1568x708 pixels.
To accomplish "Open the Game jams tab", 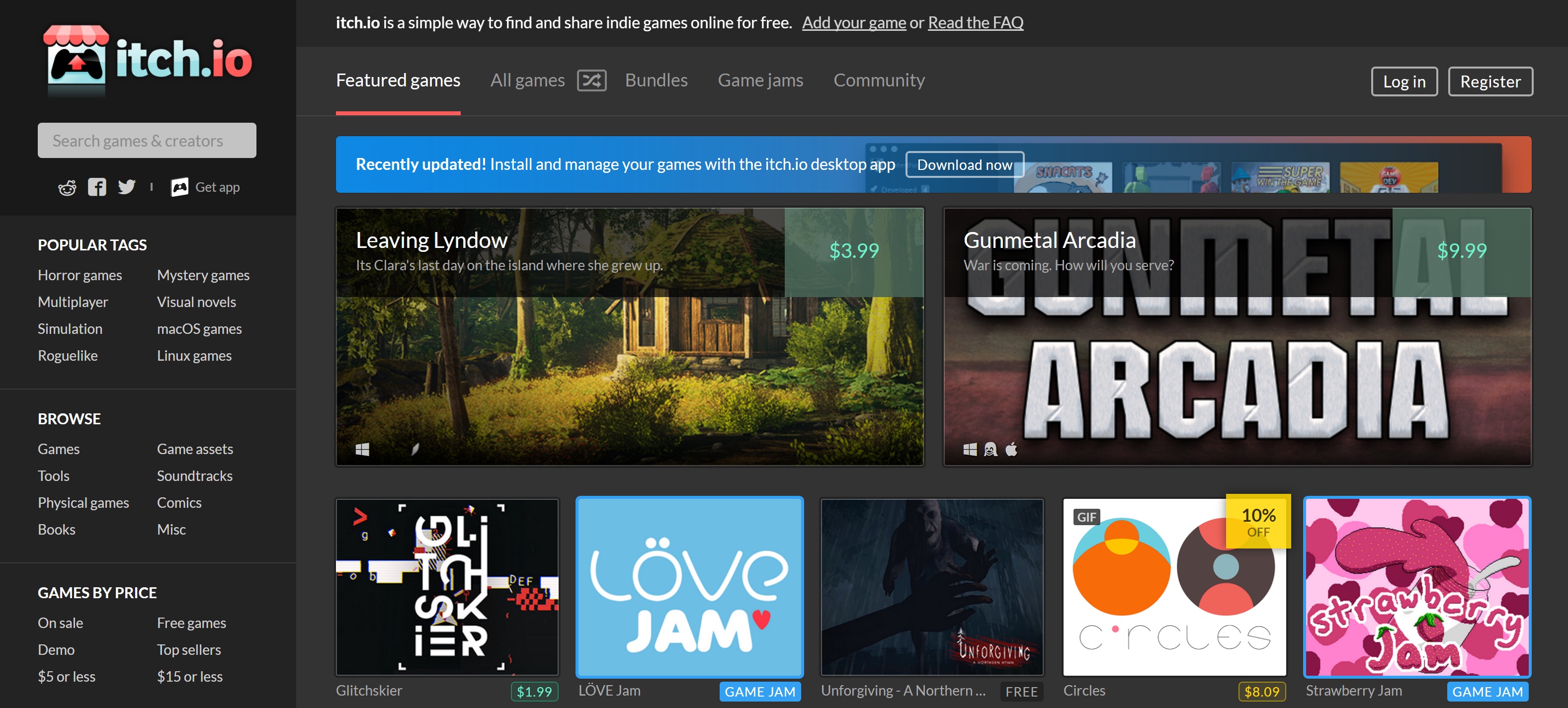I will 760,80.
